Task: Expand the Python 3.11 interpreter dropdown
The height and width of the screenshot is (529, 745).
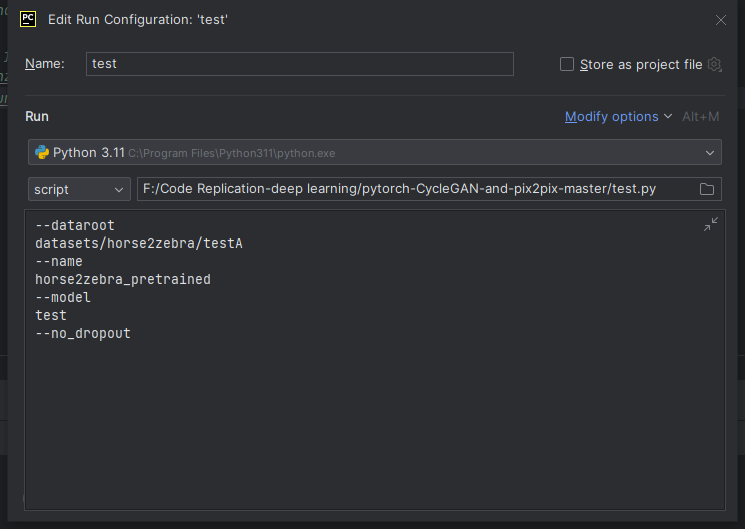Action: [x=709, y=153]
